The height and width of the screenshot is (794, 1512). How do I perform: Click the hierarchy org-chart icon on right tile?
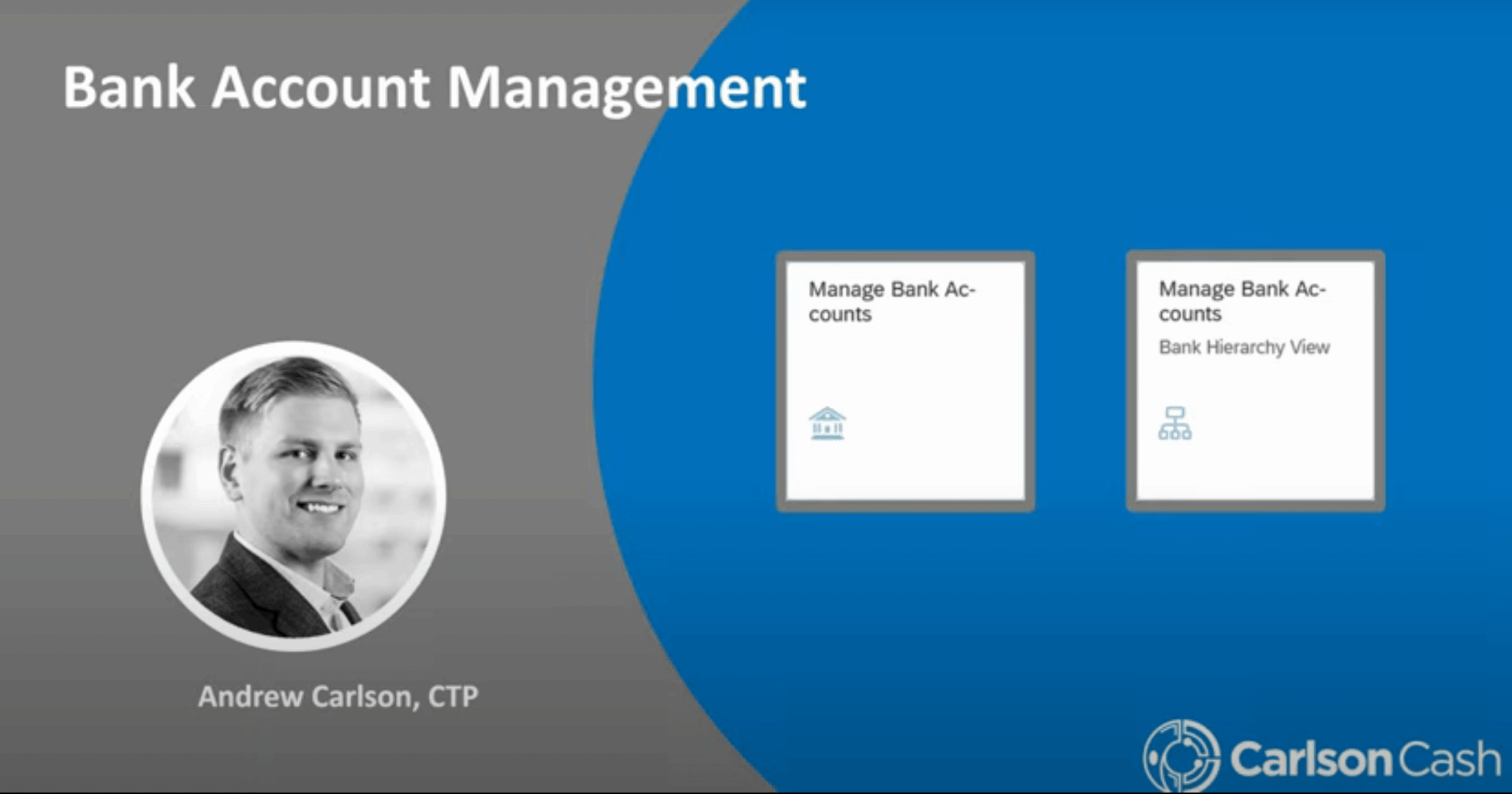[1175, 423]
